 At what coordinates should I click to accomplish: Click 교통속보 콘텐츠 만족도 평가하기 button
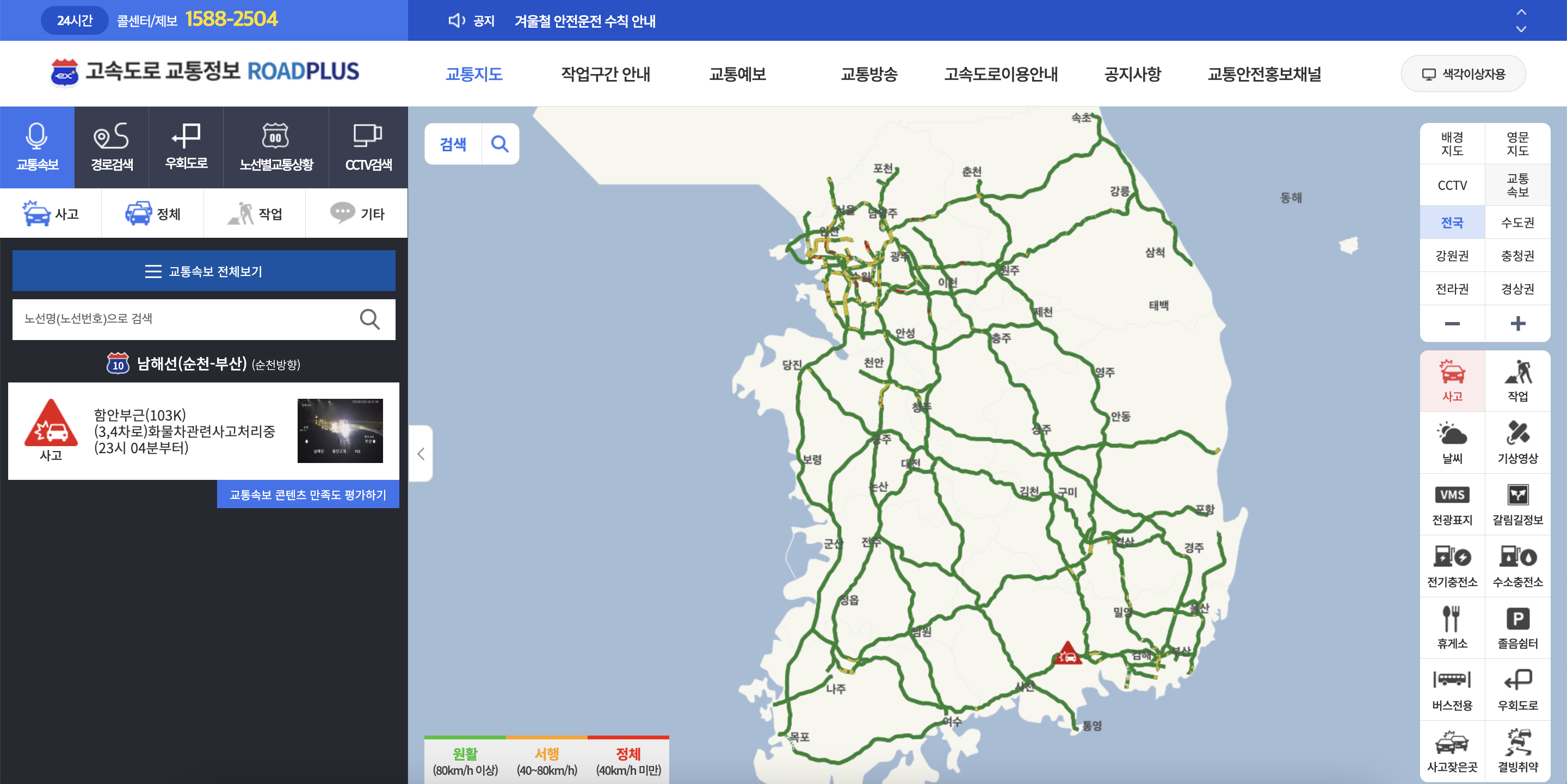pos(308,495)
